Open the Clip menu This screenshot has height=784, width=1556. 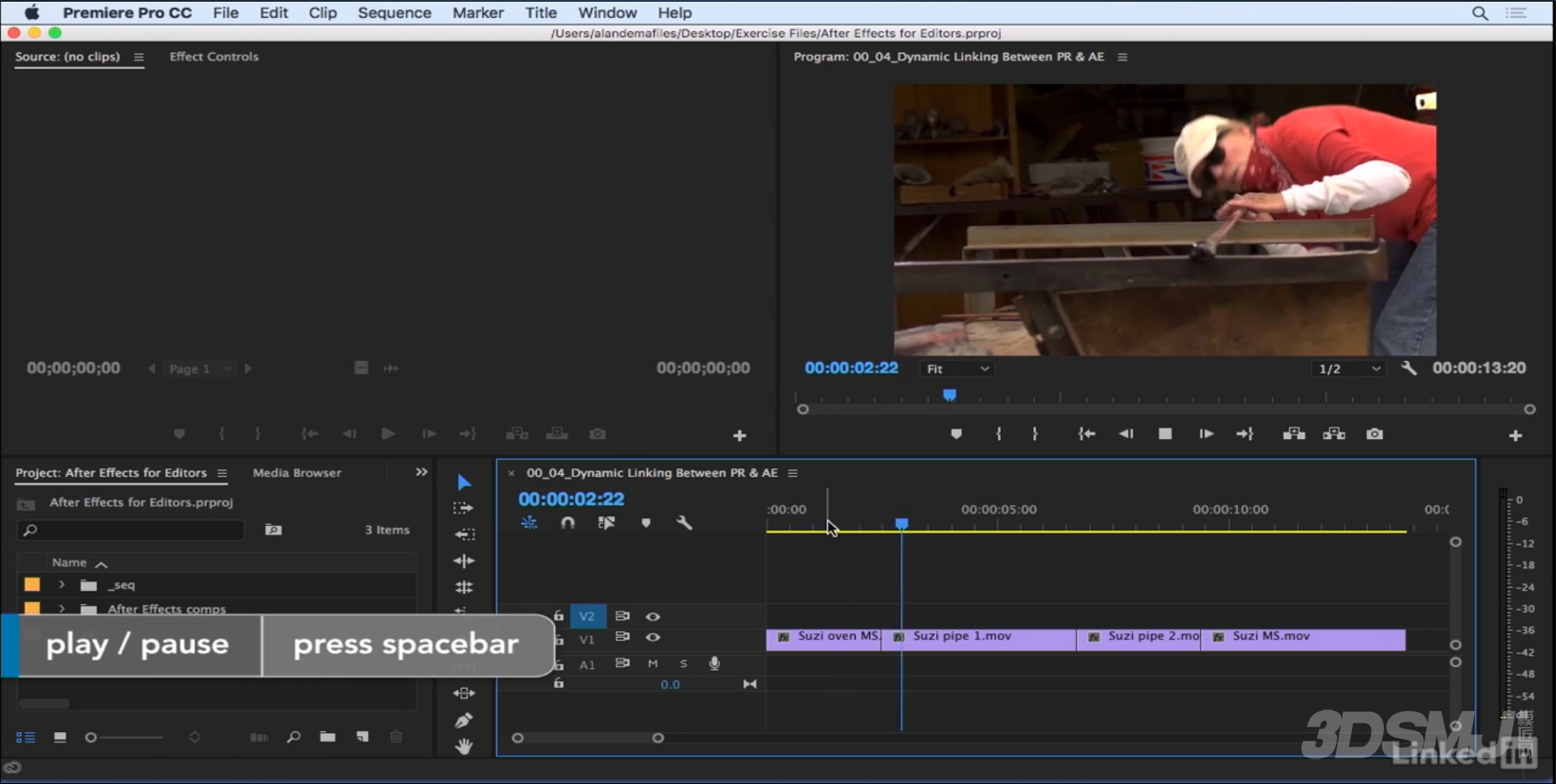point(322,13)
